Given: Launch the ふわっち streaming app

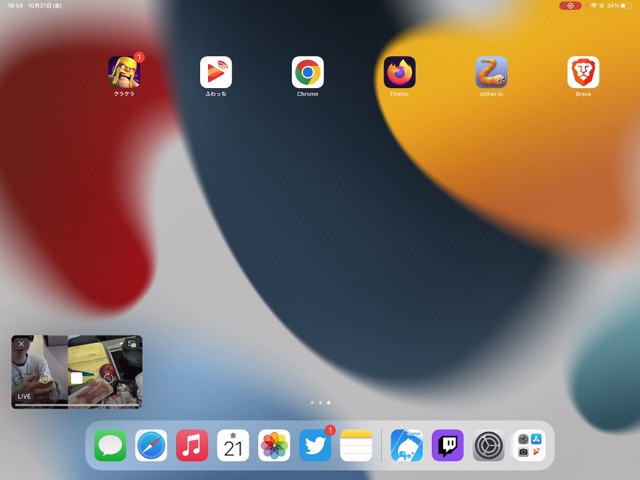Looking at the screenshot, I should [216, 72].
